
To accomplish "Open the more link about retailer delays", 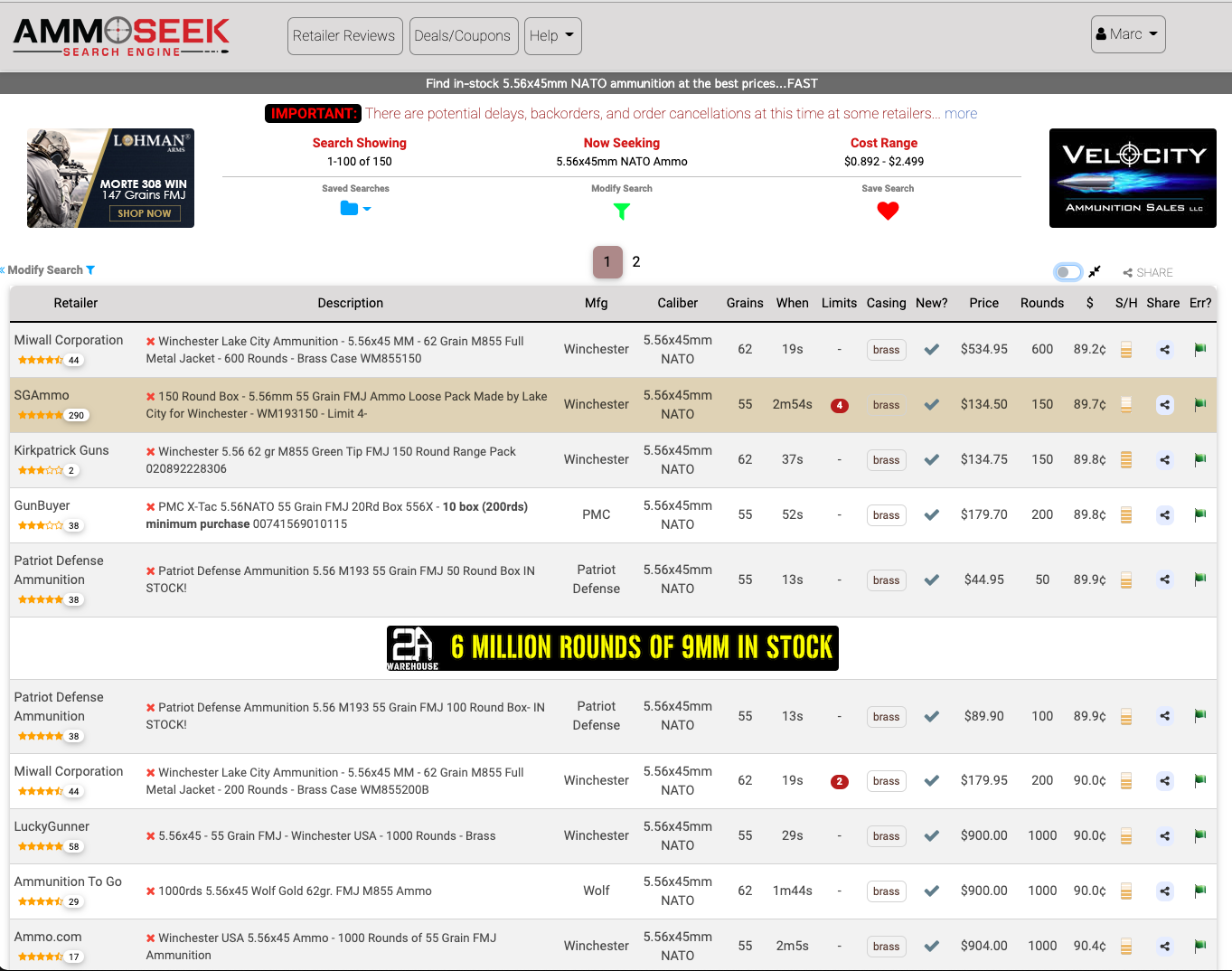I will coord(961,113).
